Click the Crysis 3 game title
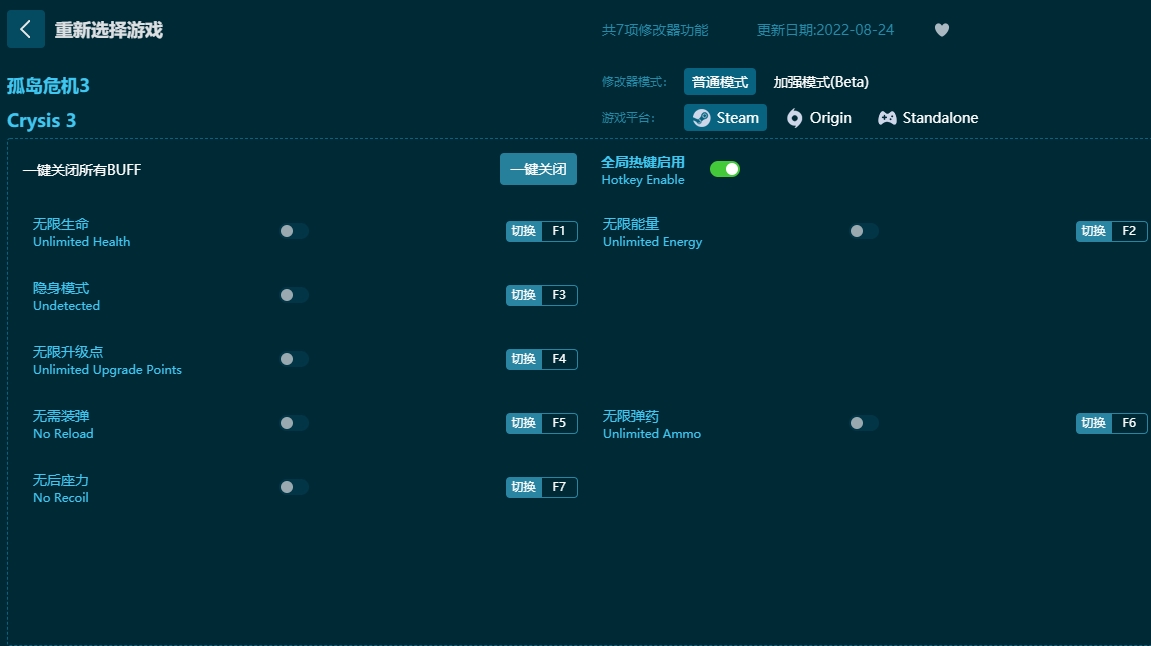 pyautogui.click(x=41, y=120)
